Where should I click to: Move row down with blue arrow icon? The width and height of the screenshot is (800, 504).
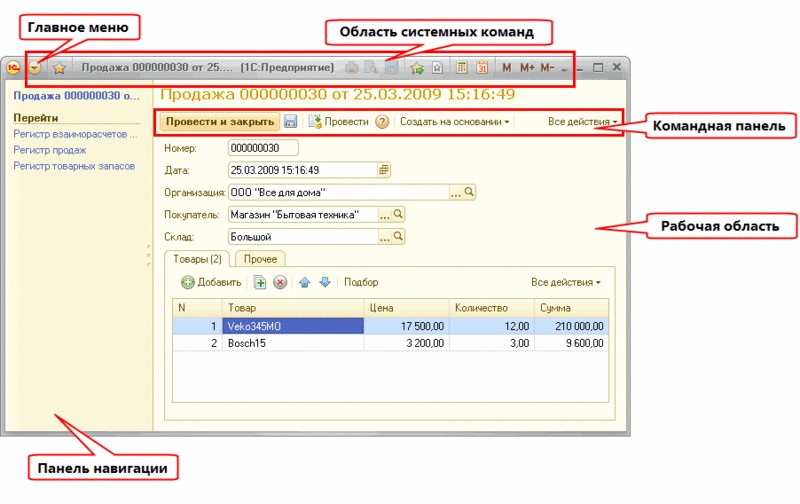point(325,282)
